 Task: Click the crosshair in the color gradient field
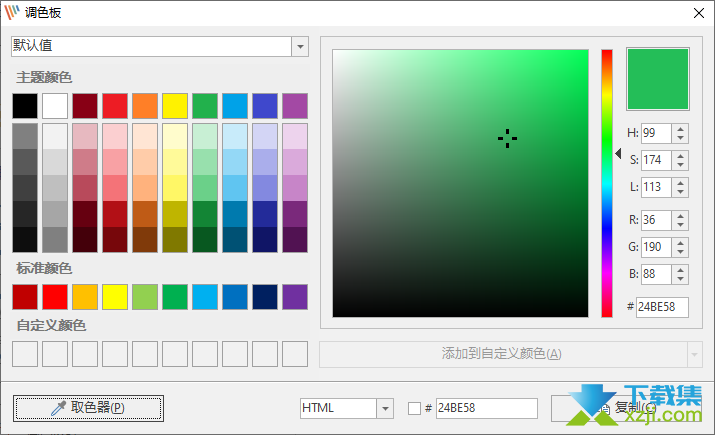(x=507, y=138)
